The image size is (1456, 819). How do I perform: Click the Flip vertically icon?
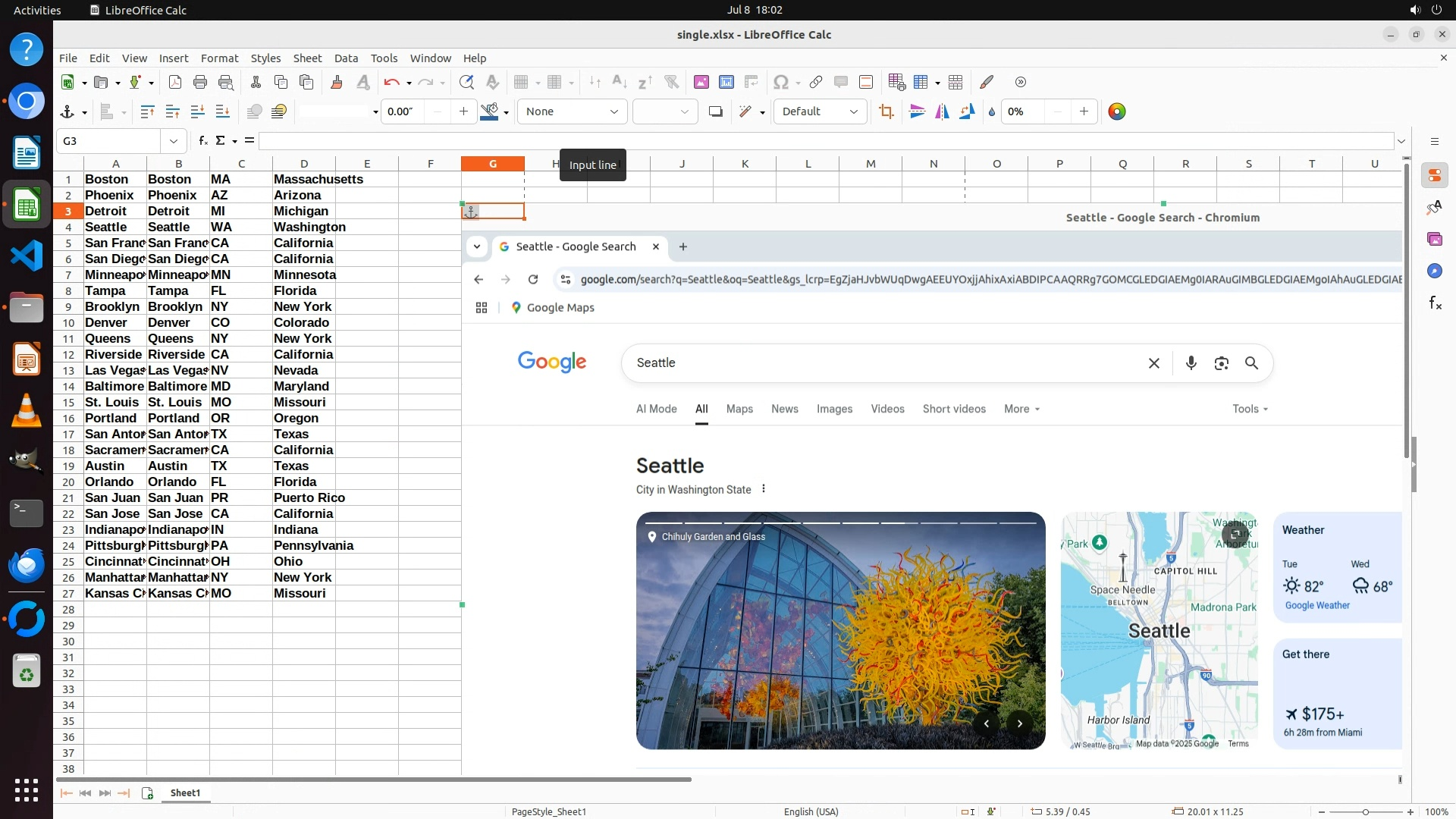click(x=917, y=111)
